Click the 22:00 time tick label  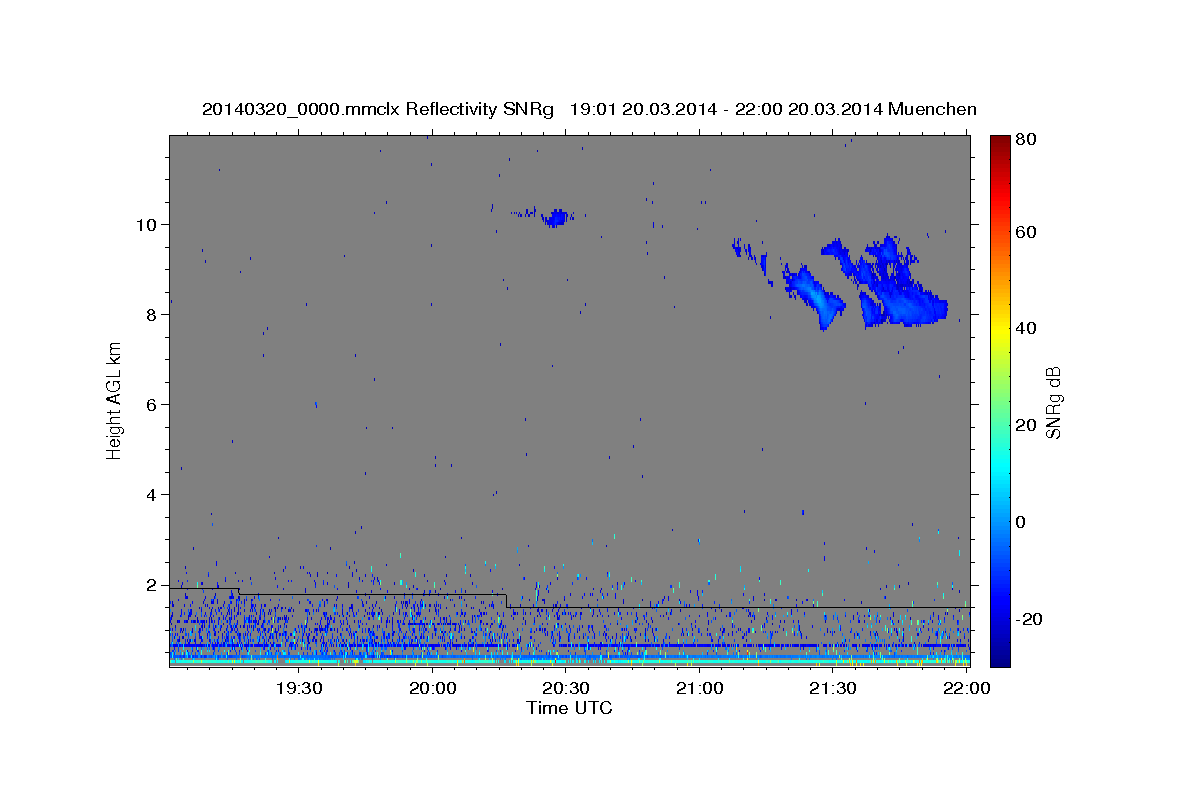(966, 688)
